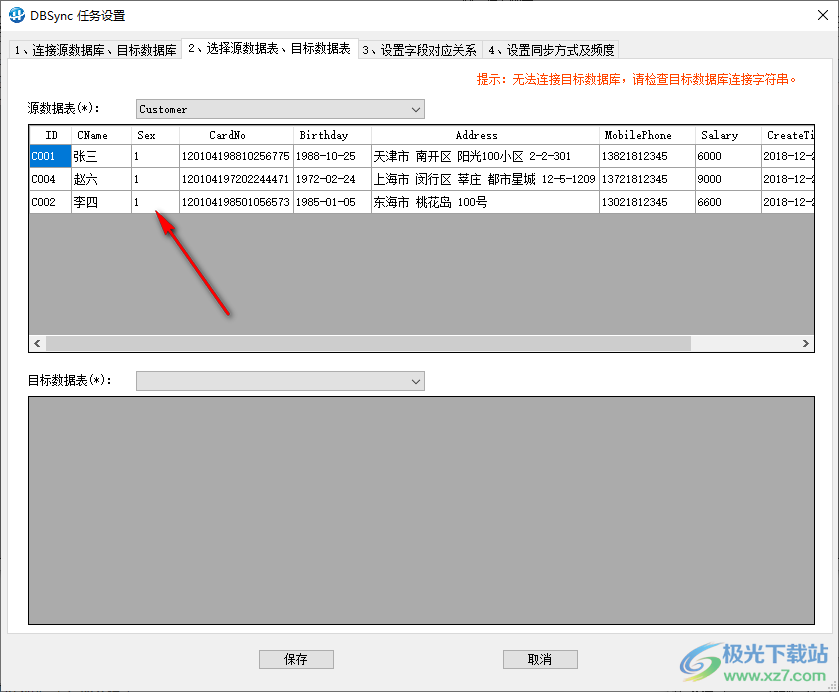Click the Salary column header
The height and width of the screenshot is (692, 839).
coord(728,135)
